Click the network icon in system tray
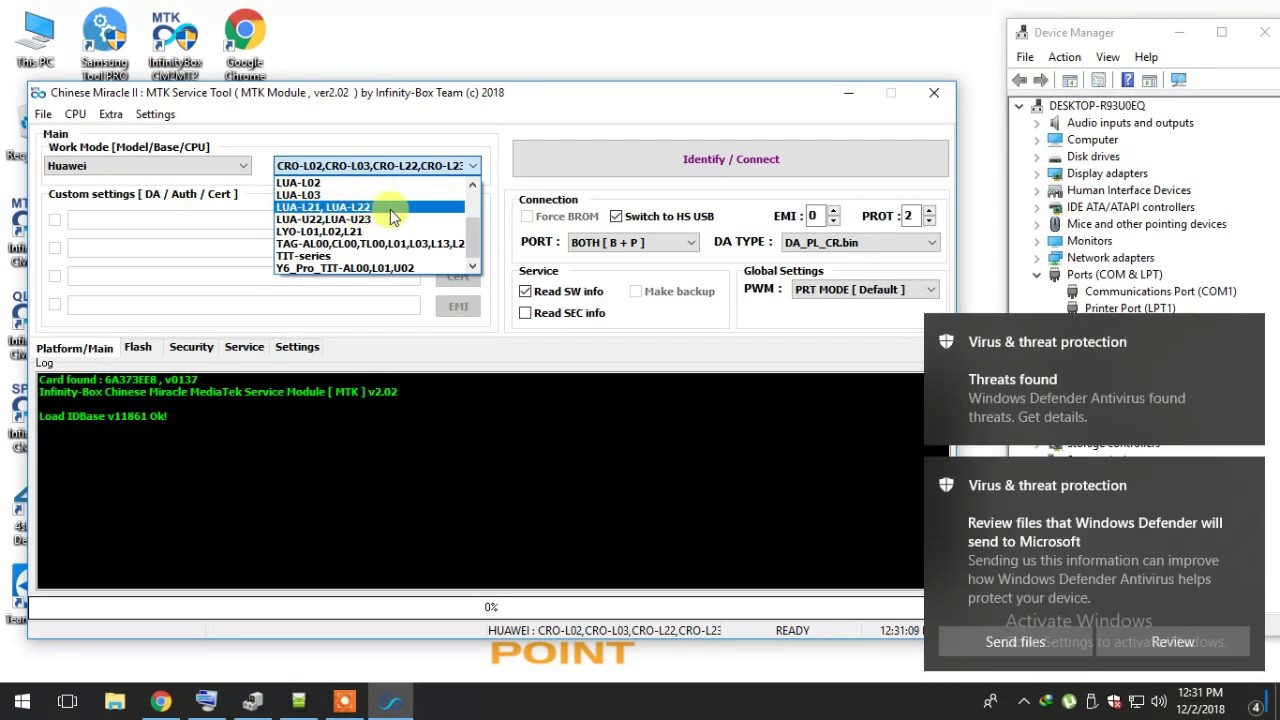Image resolution: width=1280 pixels, height=720 pixels. point(1136,701)
